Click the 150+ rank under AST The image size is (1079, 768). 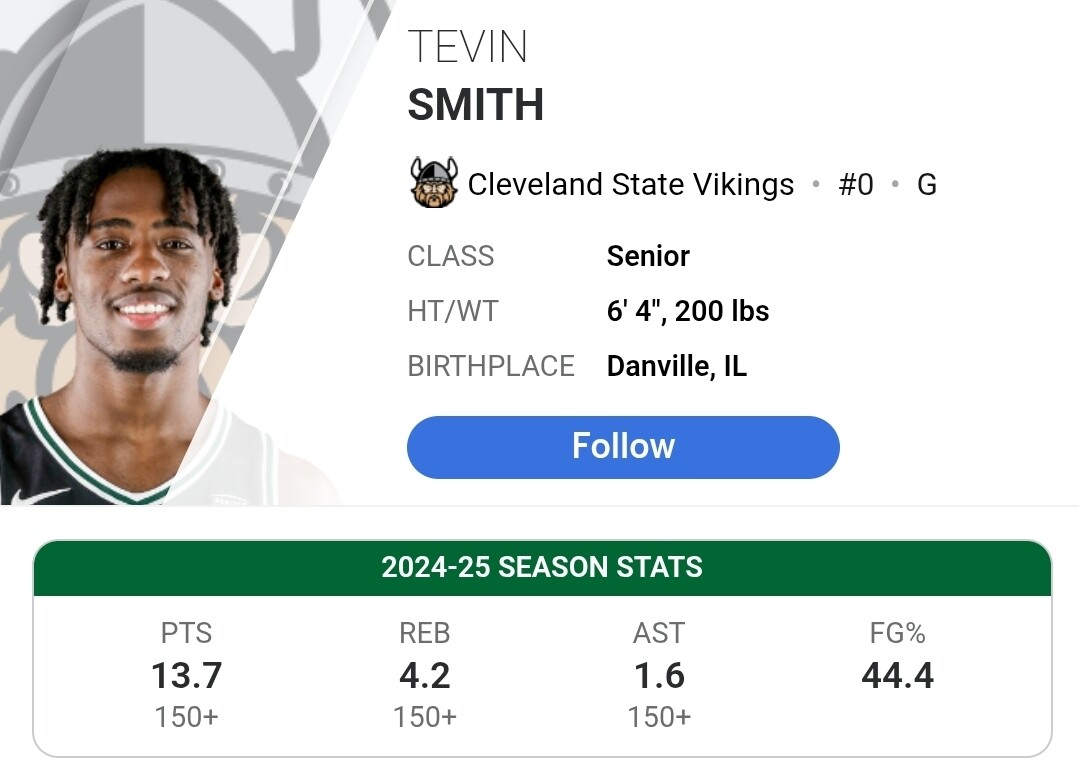click(659, 717)
